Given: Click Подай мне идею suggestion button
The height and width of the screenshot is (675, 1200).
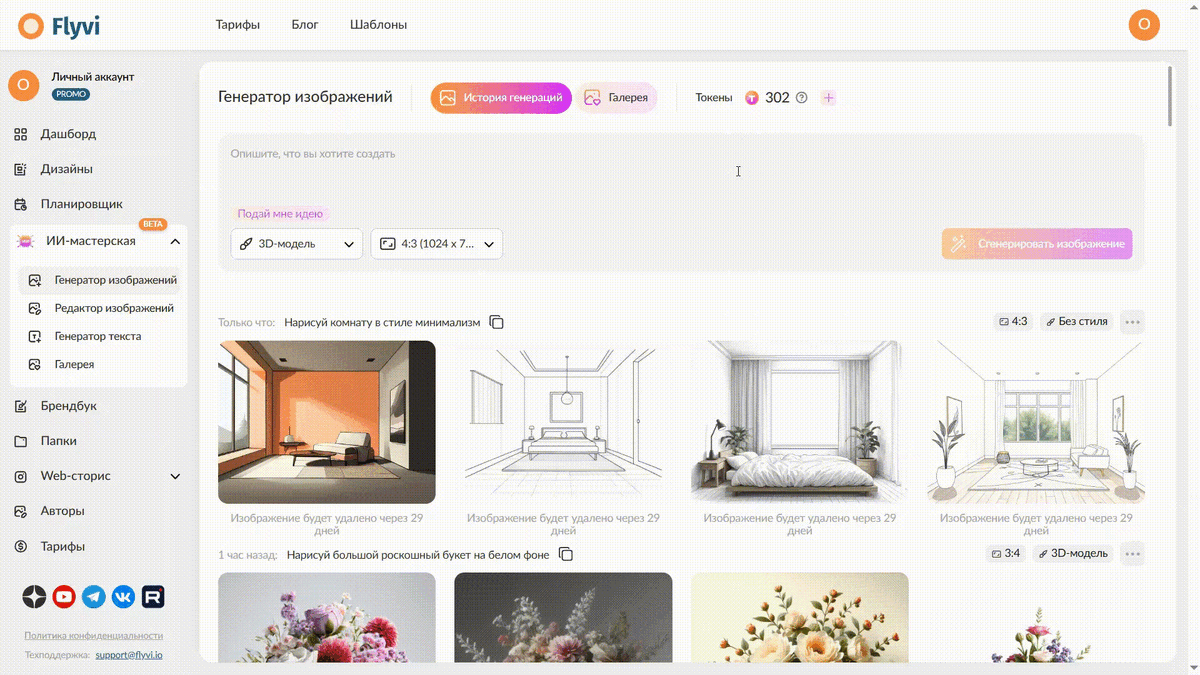Looking at the screenshot, I should tap(281, 214).
